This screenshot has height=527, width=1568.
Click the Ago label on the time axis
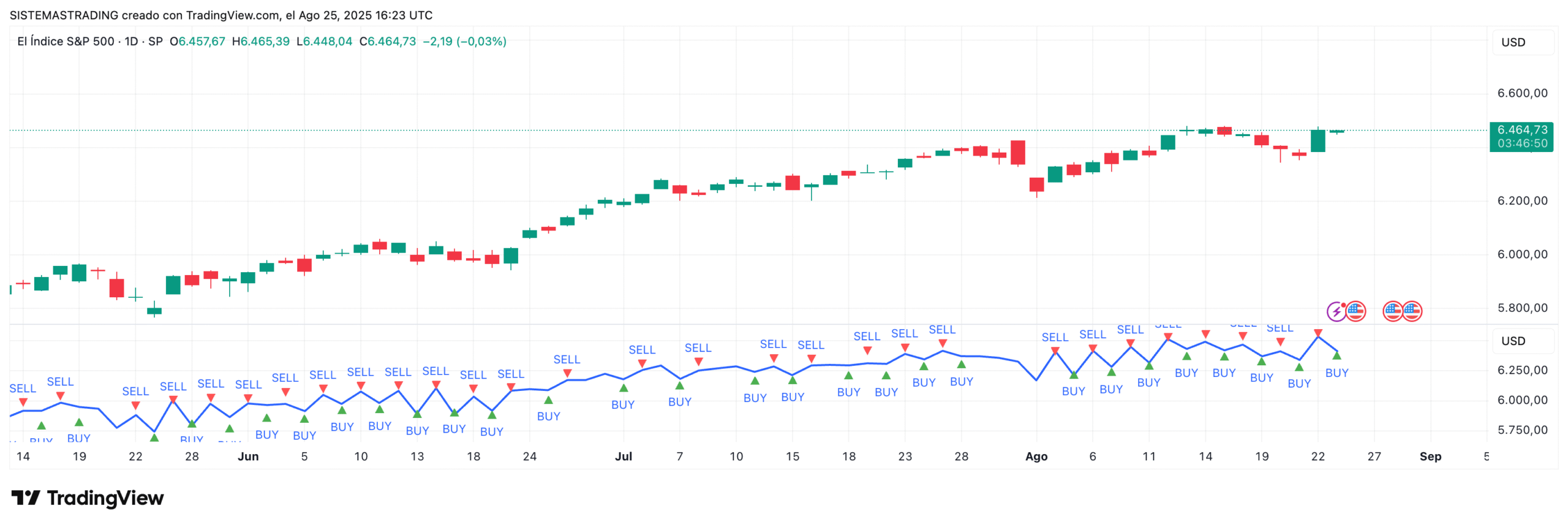pyautogui.click(x=1036, y=457)
